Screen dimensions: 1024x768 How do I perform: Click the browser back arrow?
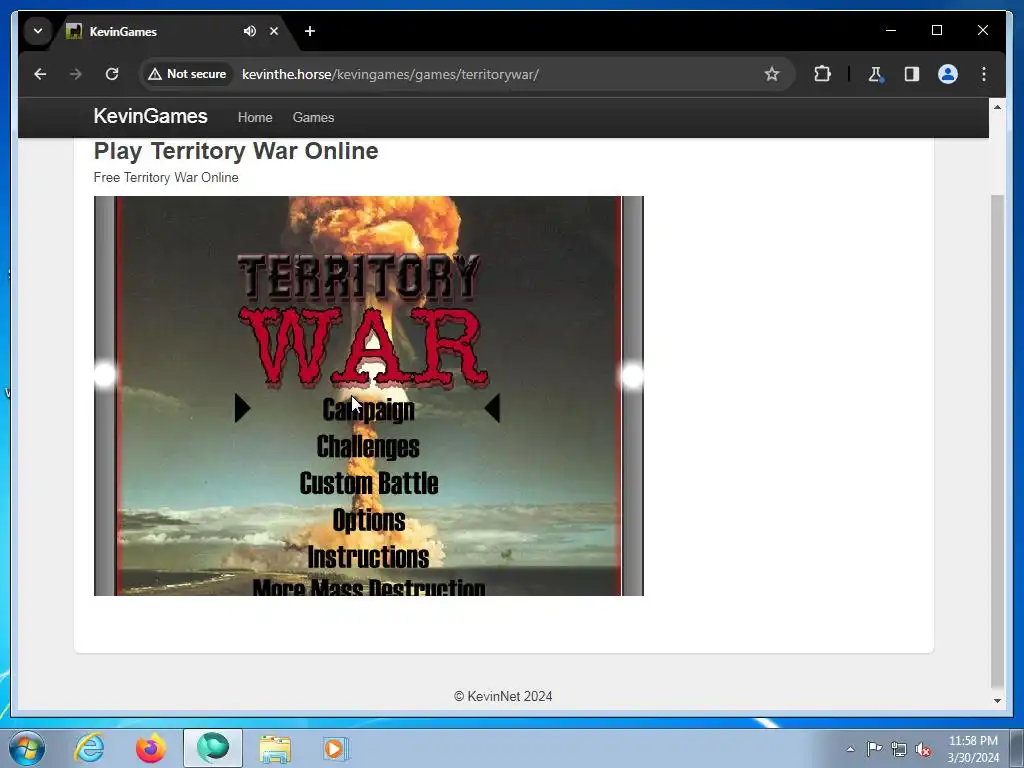pyautogui.click(x=40, y=74)
